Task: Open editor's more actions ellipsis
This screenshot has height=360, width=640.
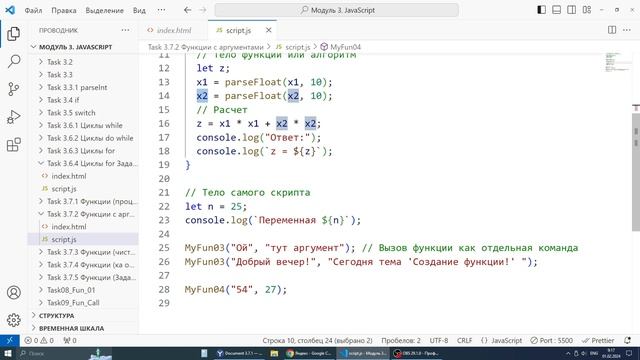Action: (x=627, y=30)
